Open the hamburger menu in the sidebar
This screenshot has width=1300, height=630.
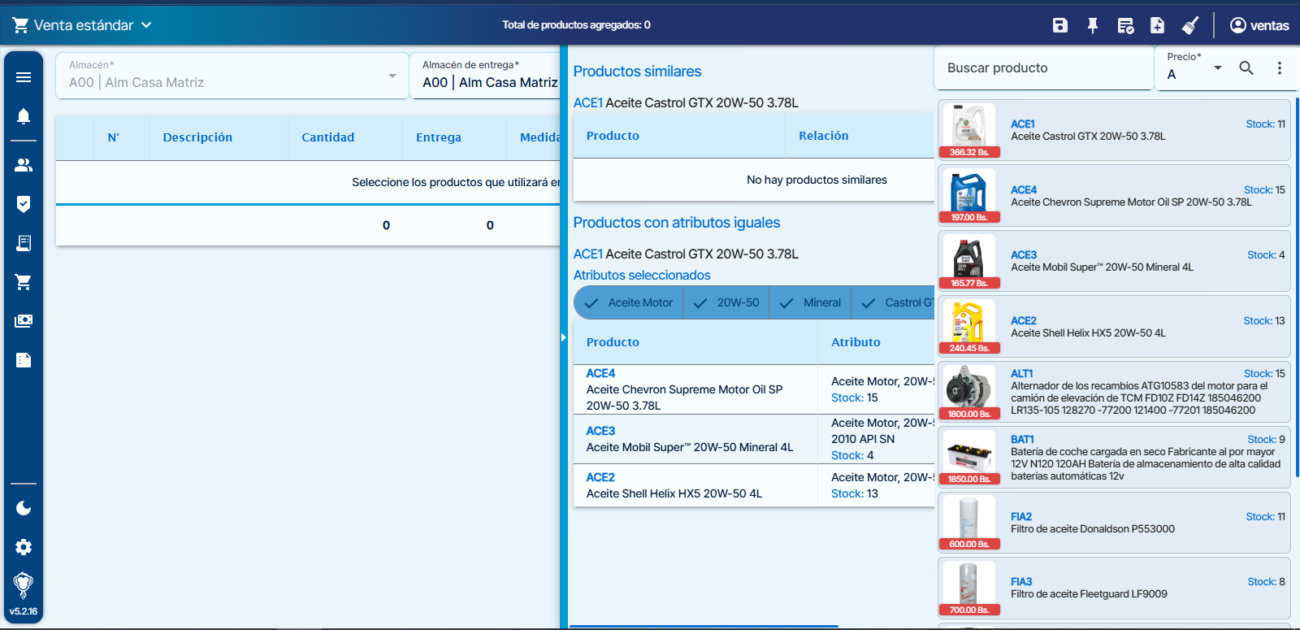pos(23,77)
